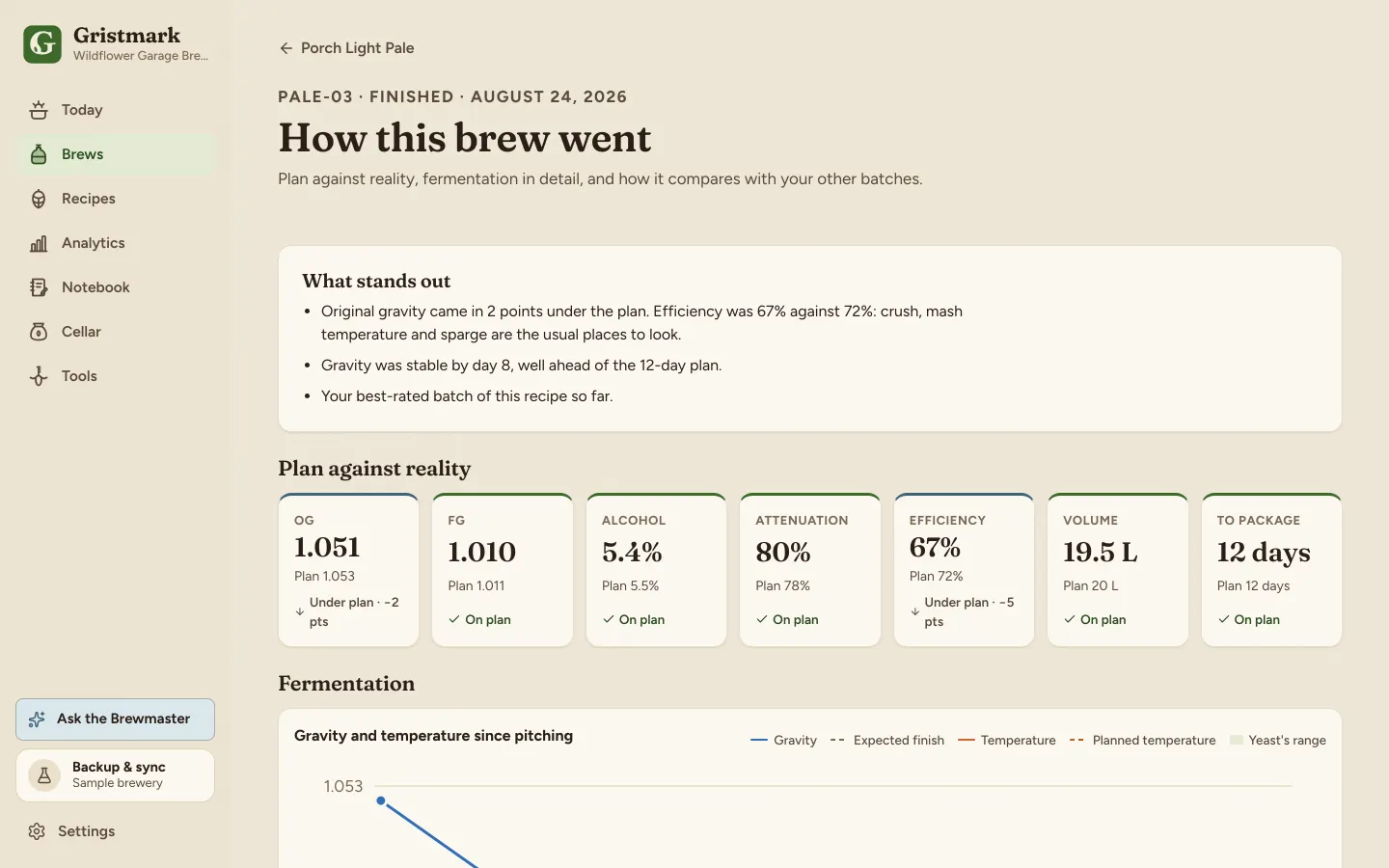Click the Recipes hop icon
The height and width of the screenshot is (868, 1389).
39,199
